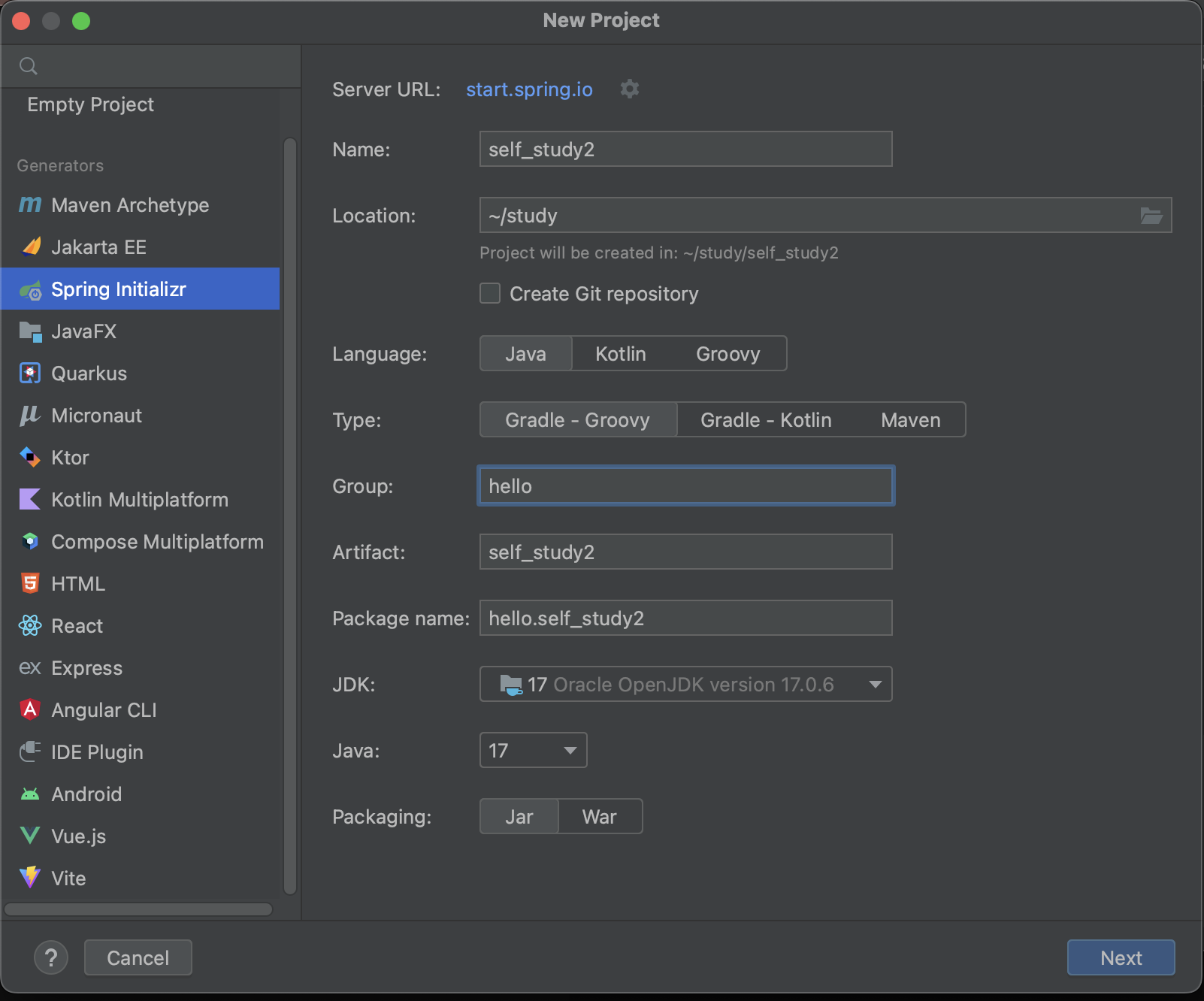Click the horizontal sidebar scrollbar

point(138,909)
